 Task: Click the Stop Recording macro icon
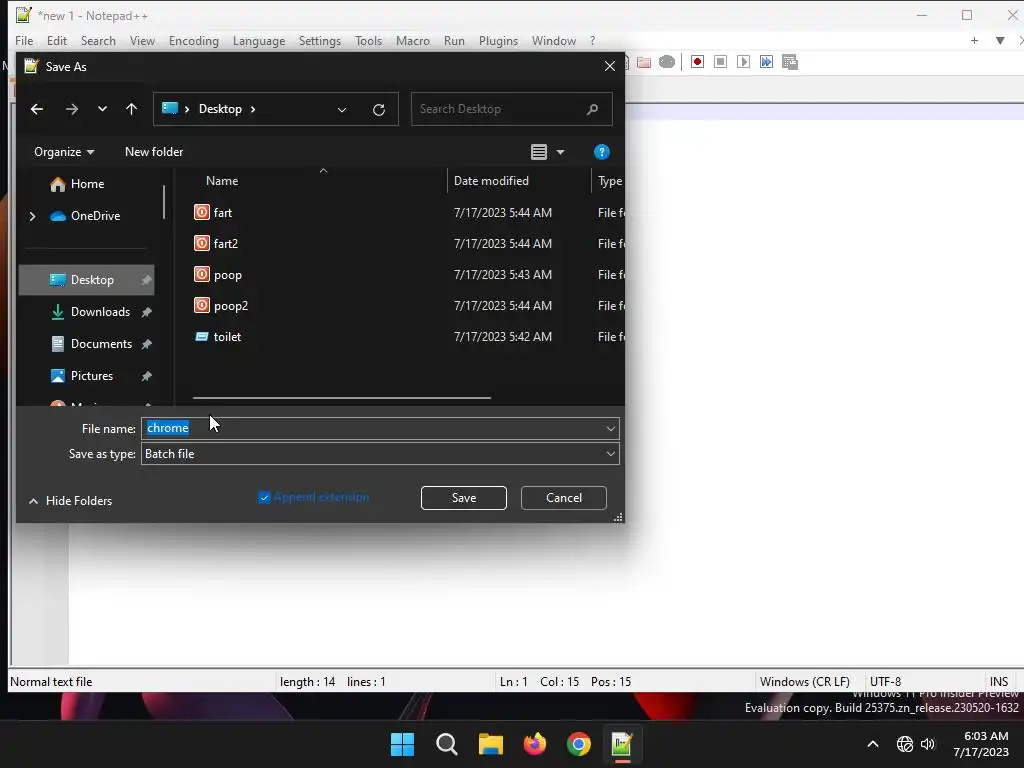pos(720,62)
